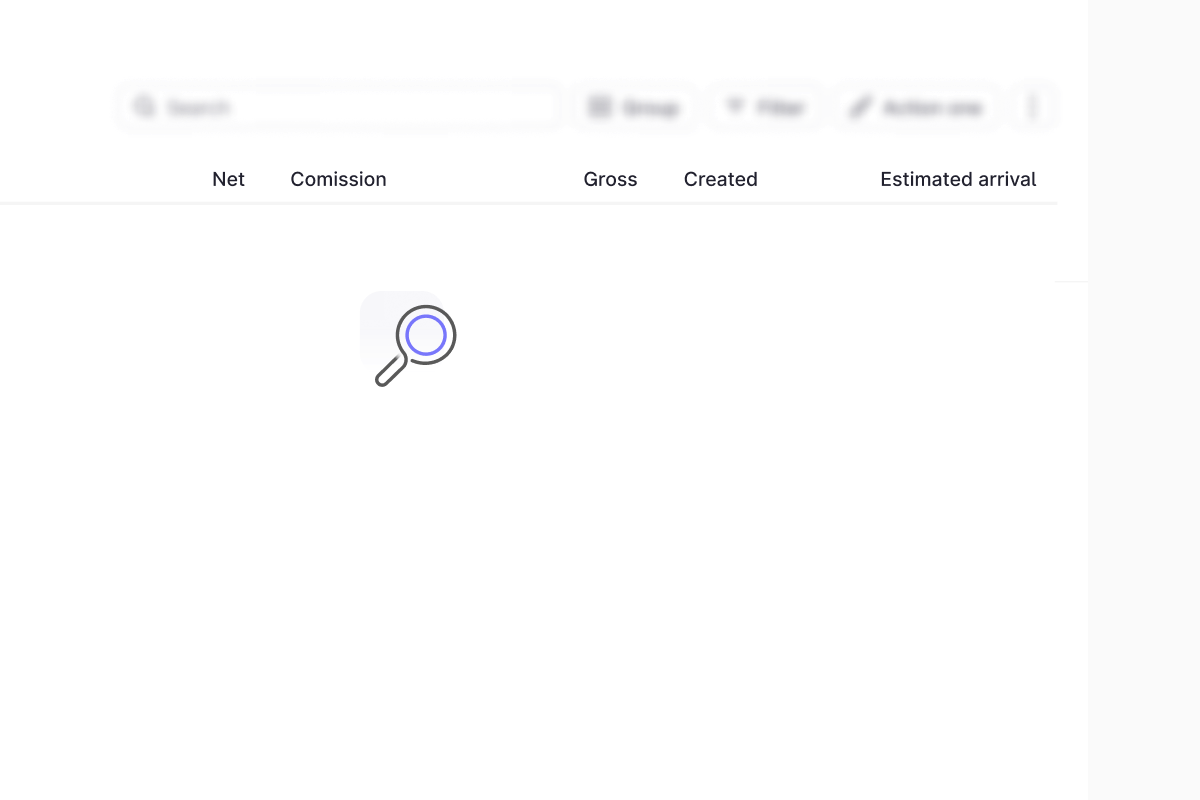This screenshot has height=800, width=1200.
Task: Sort by the Estimated arrival column
Action: (958, 179)
